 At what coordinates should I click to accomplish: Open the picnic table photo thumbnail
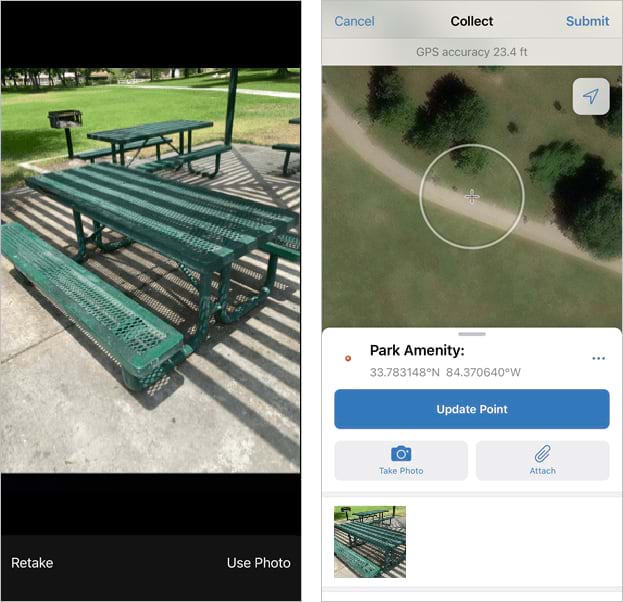coord(370,542)
